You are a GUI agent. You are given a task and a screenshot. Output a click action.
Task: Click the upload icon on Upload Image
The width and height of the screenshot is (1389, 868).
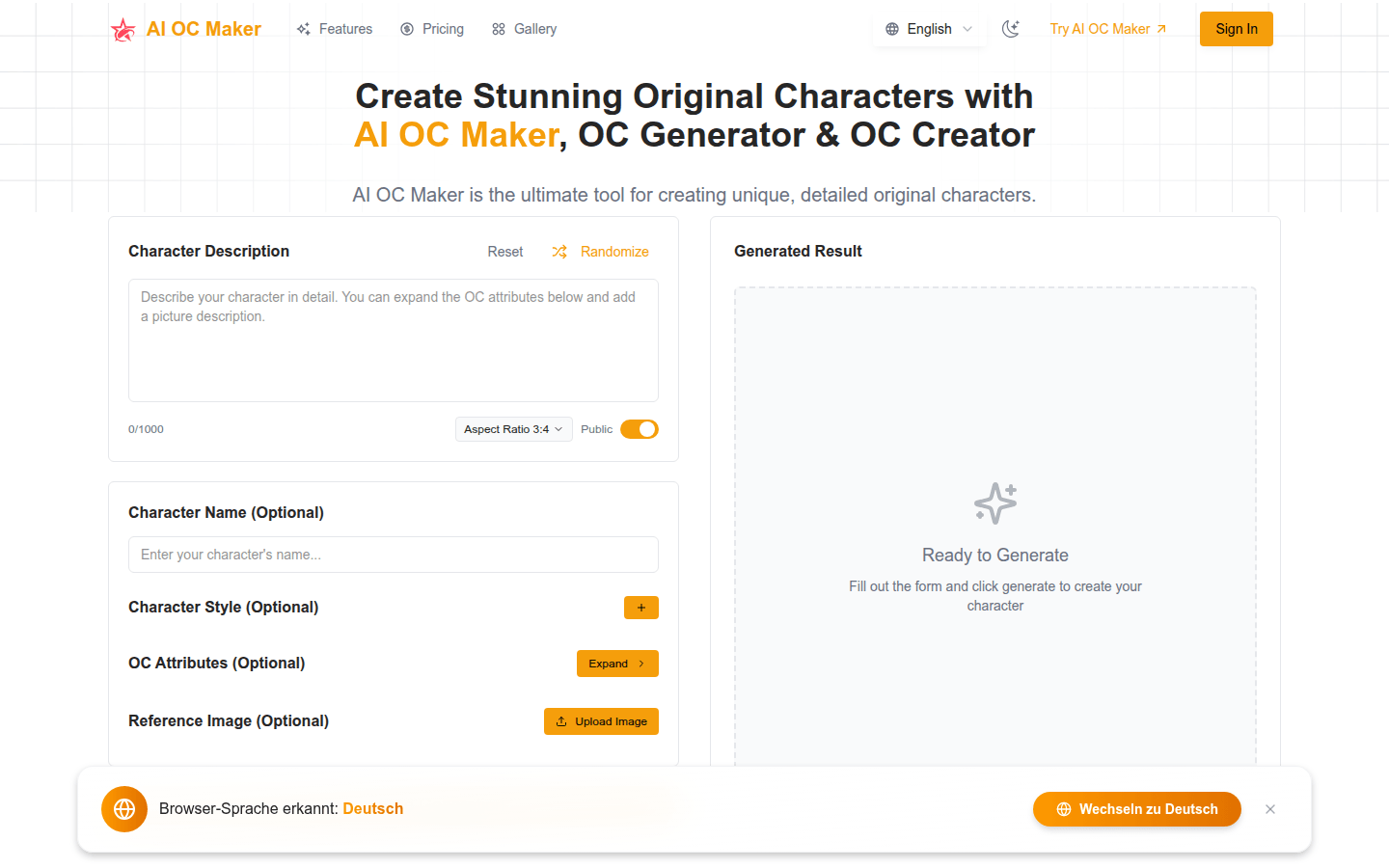point(561,721)
